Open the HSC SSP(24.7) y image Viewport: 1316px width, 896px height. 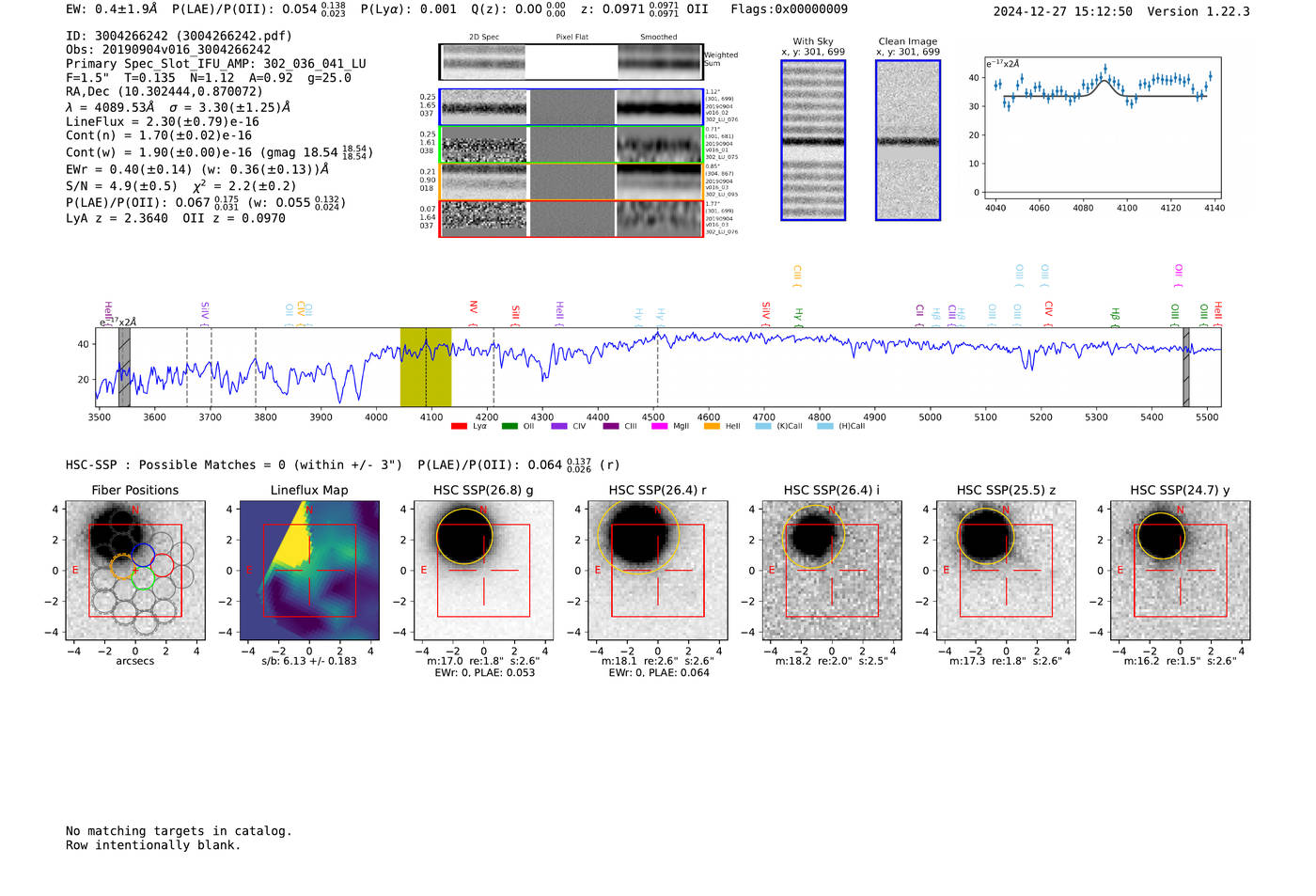(x=1181, y=570)
